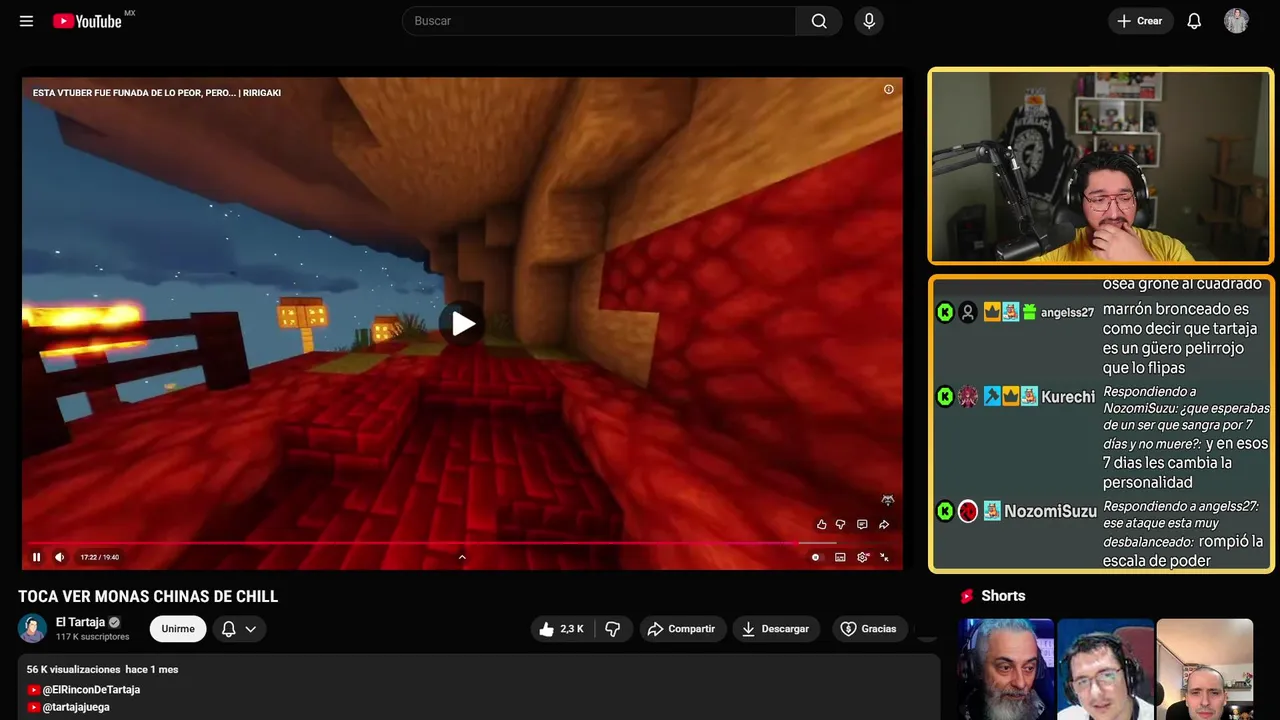This screenshot has height=720, width=1280.
Task: Click the info icon on video
Action: 888,90
